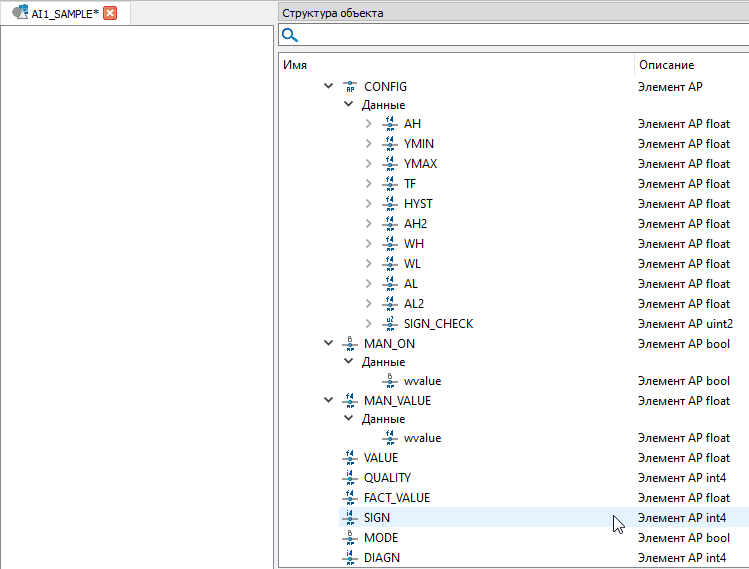Viewport: 749px width, 569px height.
Task: Close the AI1_SAMPLE tab
Action: pos(110,13)
